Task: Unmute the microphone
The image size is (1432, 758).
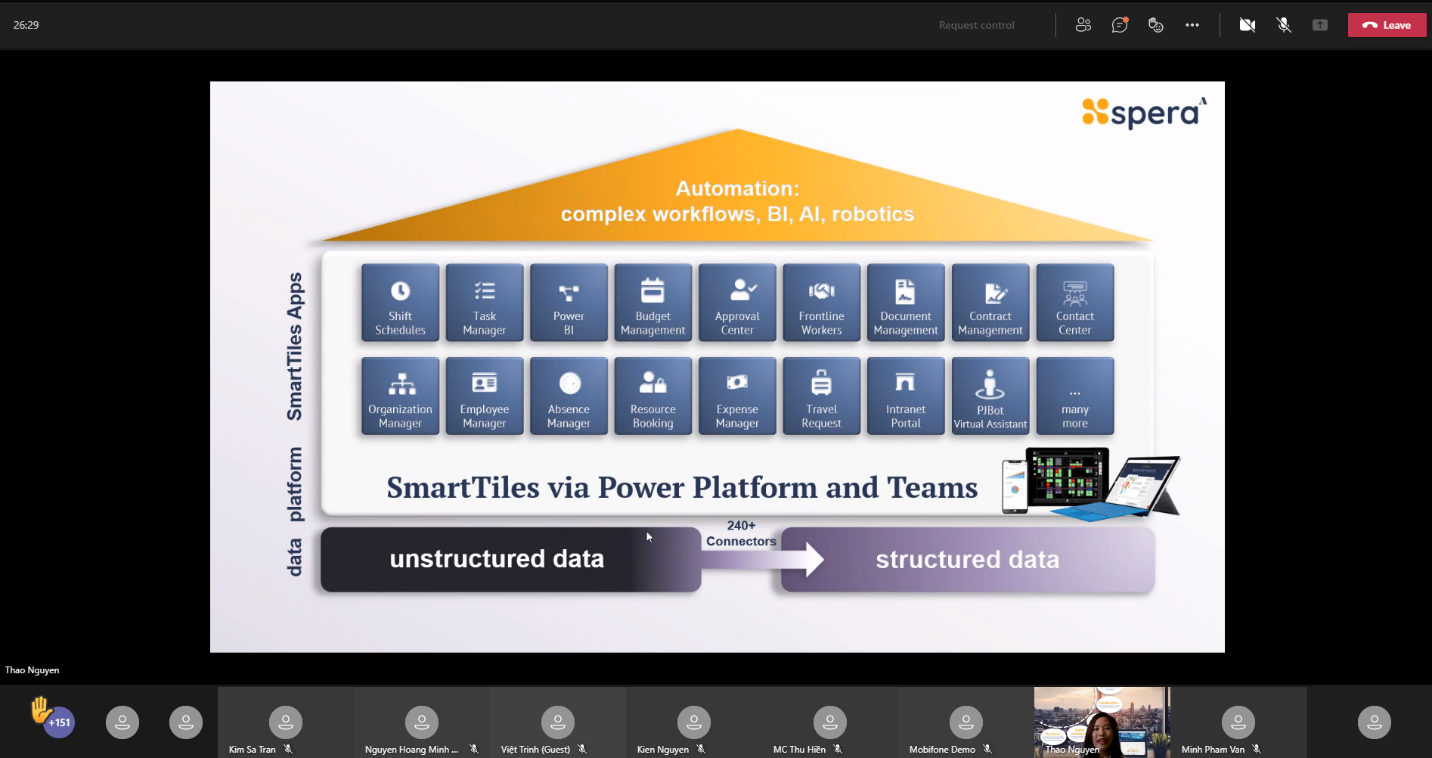Action: [1284, 25]
